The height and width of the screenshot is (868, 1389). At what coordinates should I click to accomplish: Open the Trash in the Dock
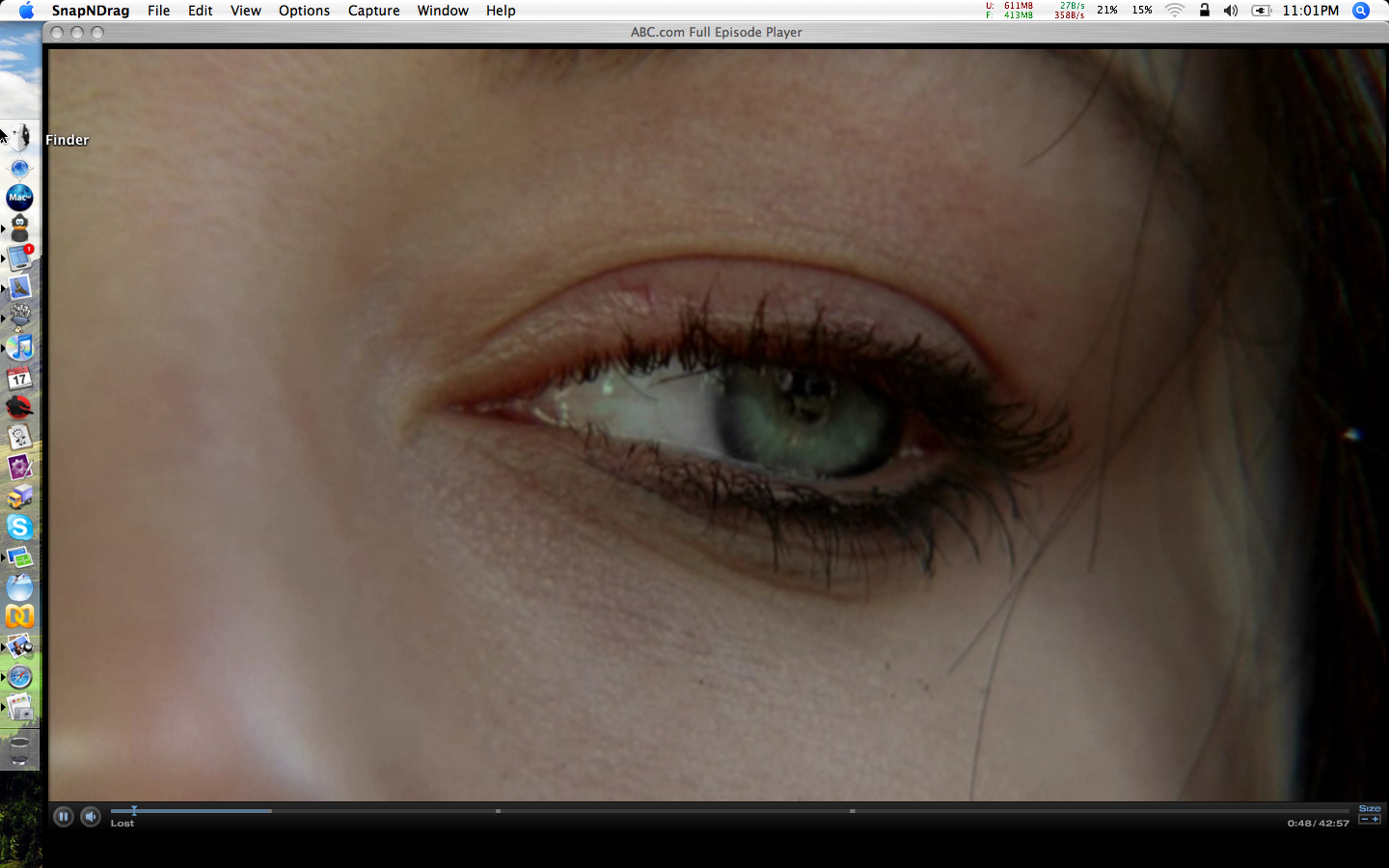click(x=20, y=750)
